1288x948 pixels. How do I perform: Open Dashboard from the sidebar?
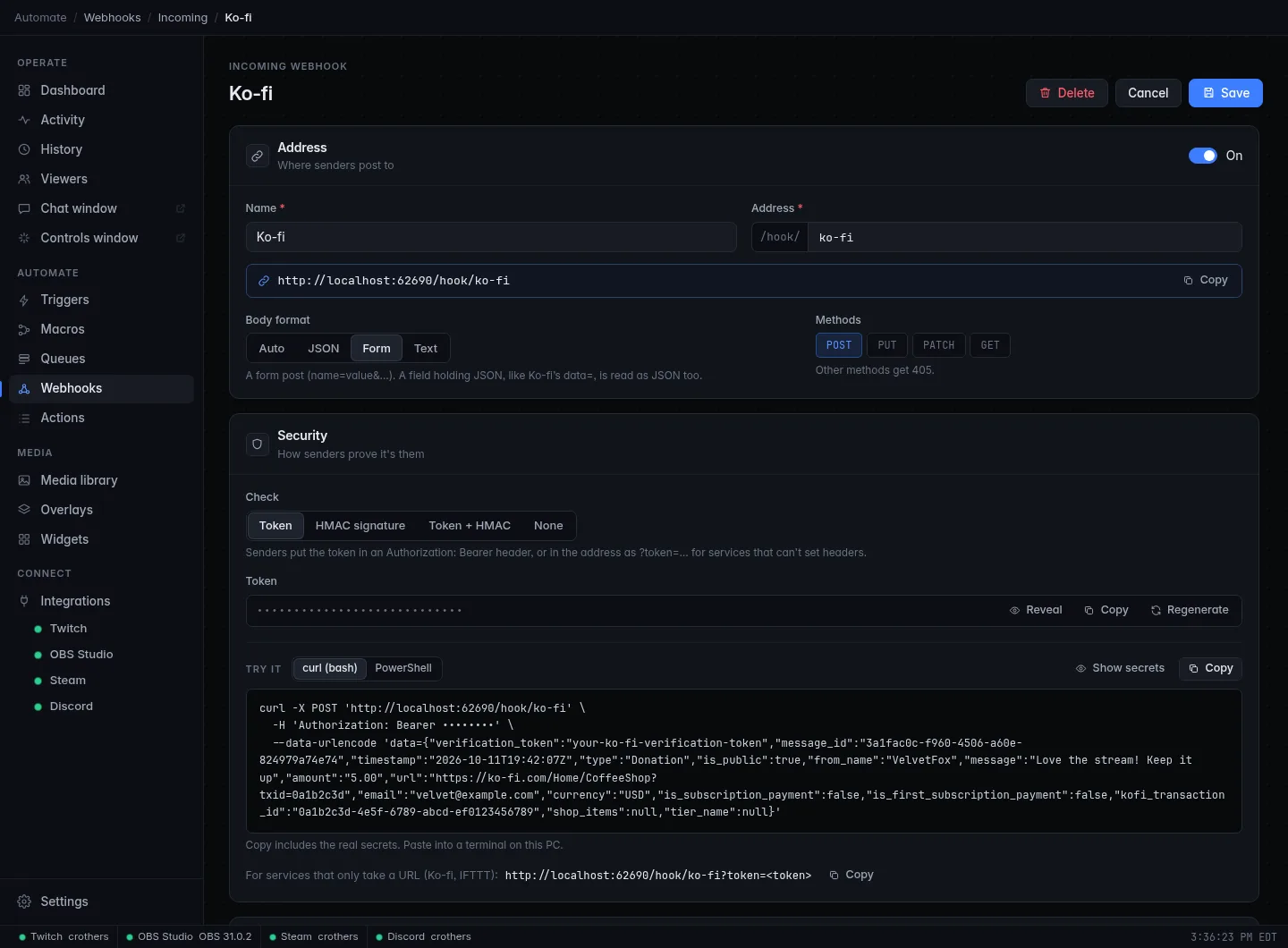(x=101, y=90)
